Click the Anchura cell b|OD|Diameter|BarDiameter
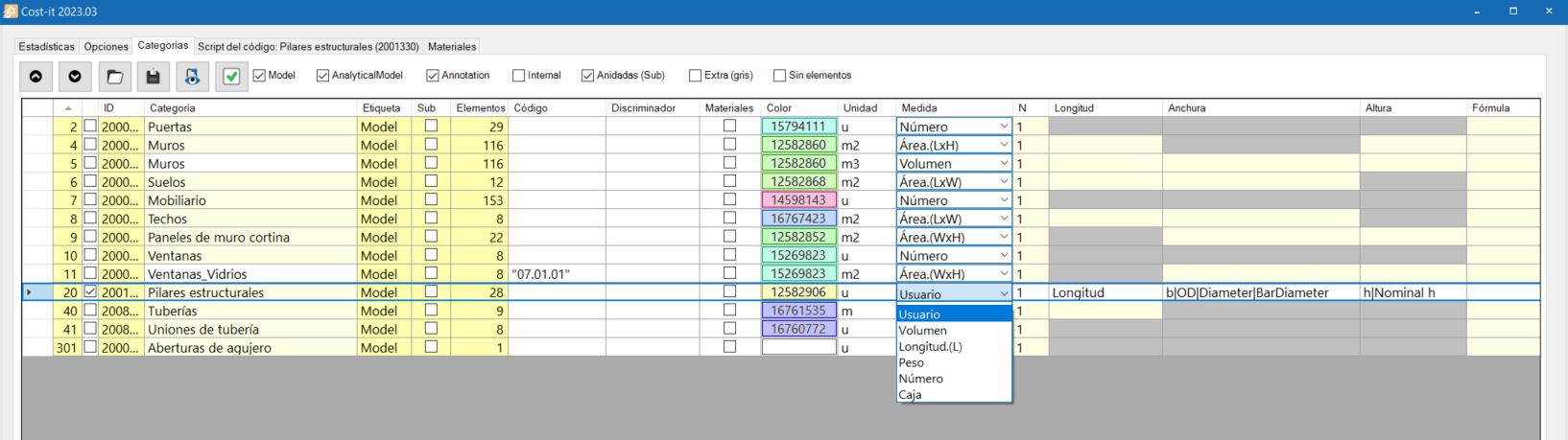 point(1261,292)
